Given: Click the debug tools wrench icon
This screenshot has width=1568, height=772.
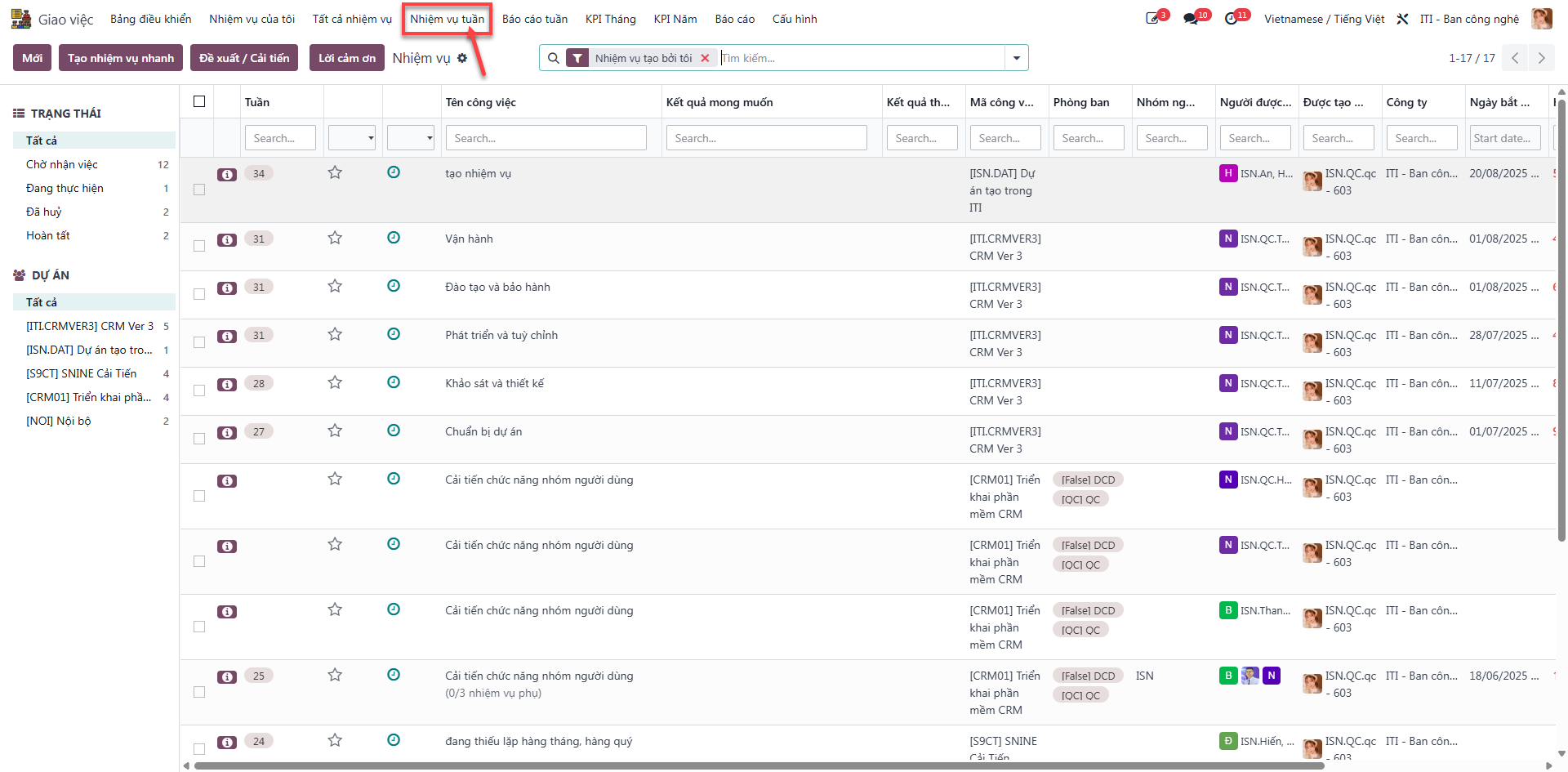Looking at the screenshot, I should point(1402,19).
